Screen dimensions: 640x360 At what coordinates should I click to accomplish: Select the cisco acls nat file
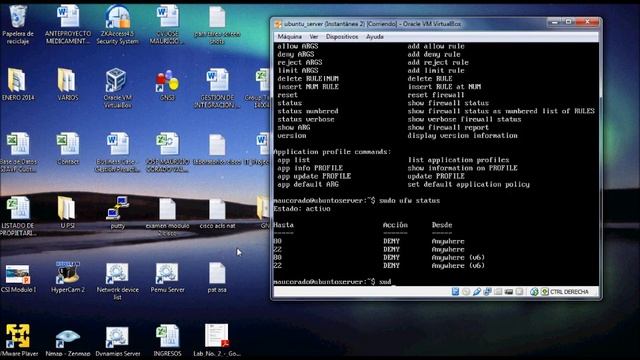(x=217, y=213)
